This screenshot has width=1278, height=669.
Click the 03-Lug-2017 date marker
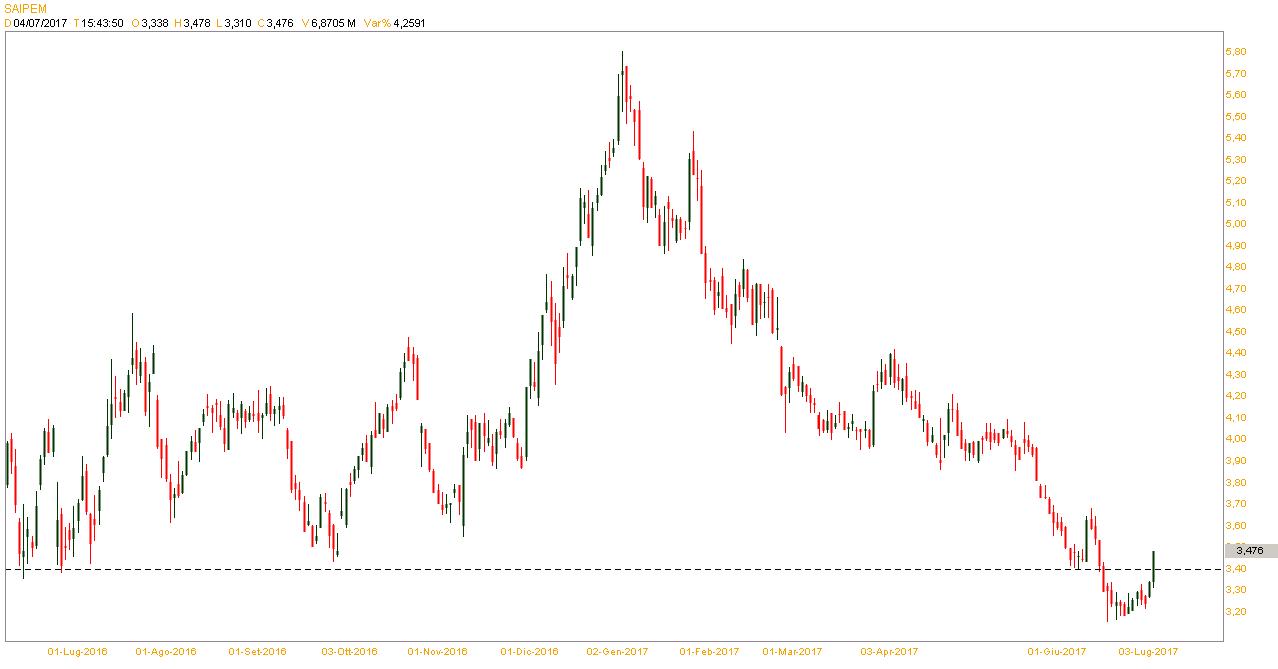click(x=1147, y=652)
